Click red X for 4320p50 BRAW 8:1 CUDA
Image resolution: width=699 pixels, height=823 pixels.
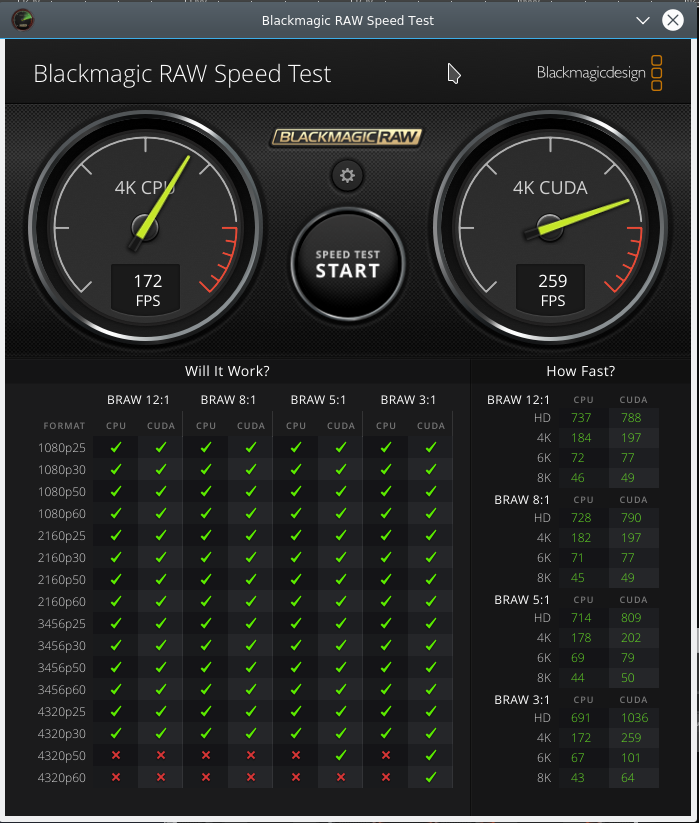point(251,755)
